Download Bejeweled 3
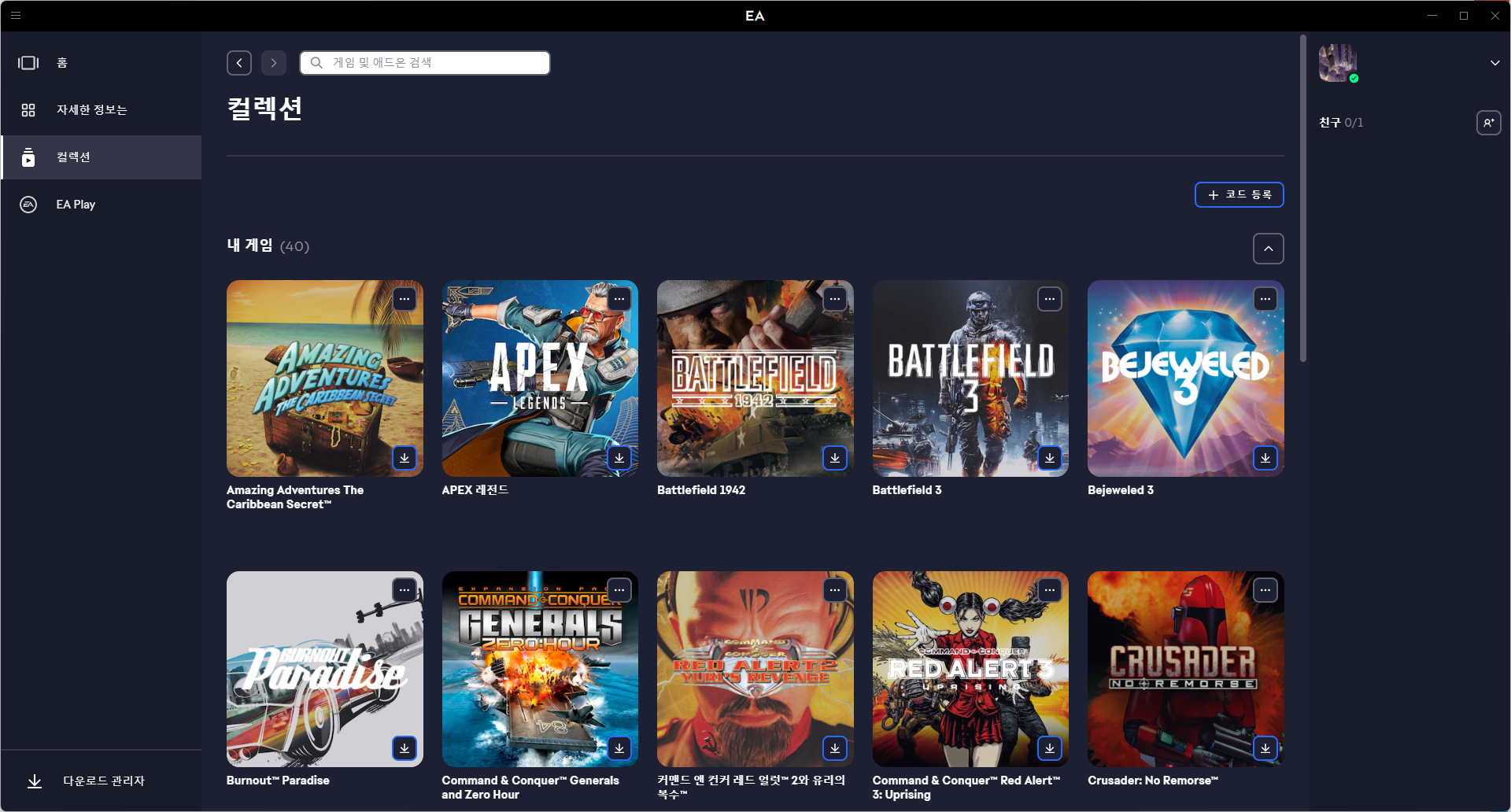Viewport: 1511px width, 812px height. 1265,457
